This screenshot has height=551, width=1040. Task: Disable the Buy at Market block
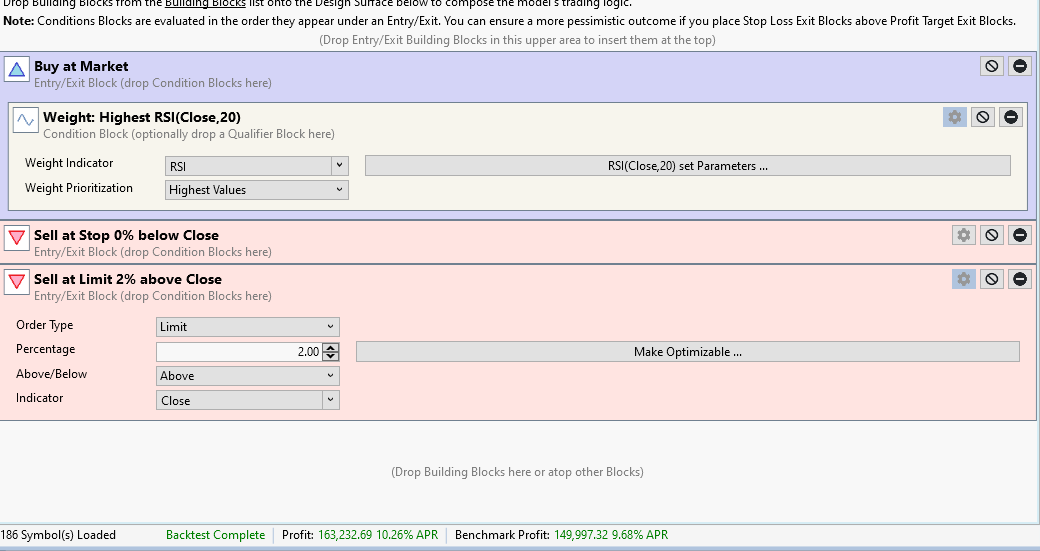click(991, 66)
